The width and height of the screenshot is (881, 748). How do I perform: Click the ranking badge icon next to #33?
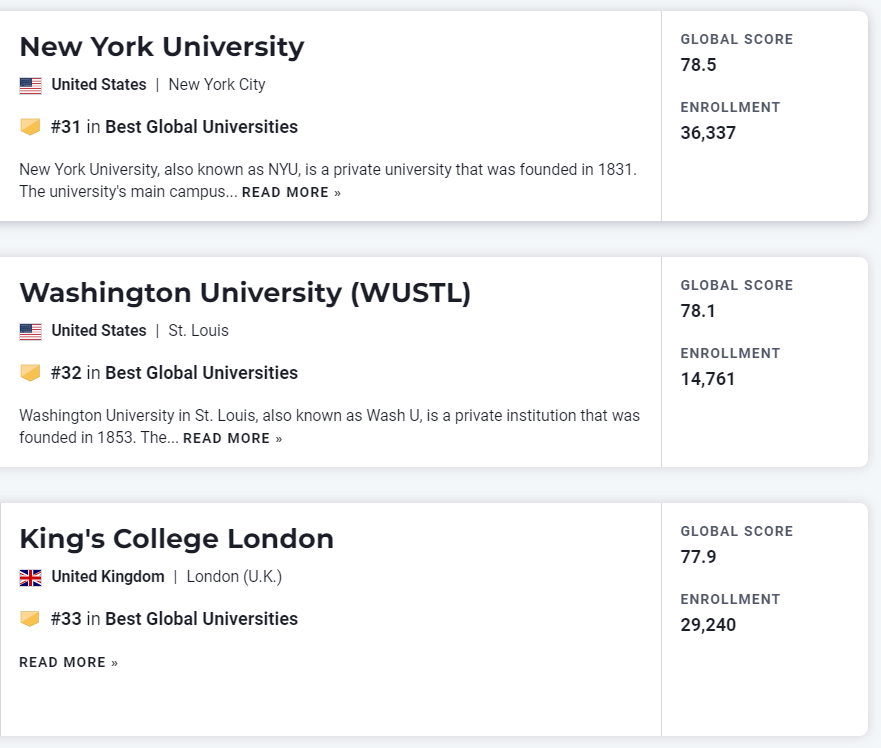30,619
